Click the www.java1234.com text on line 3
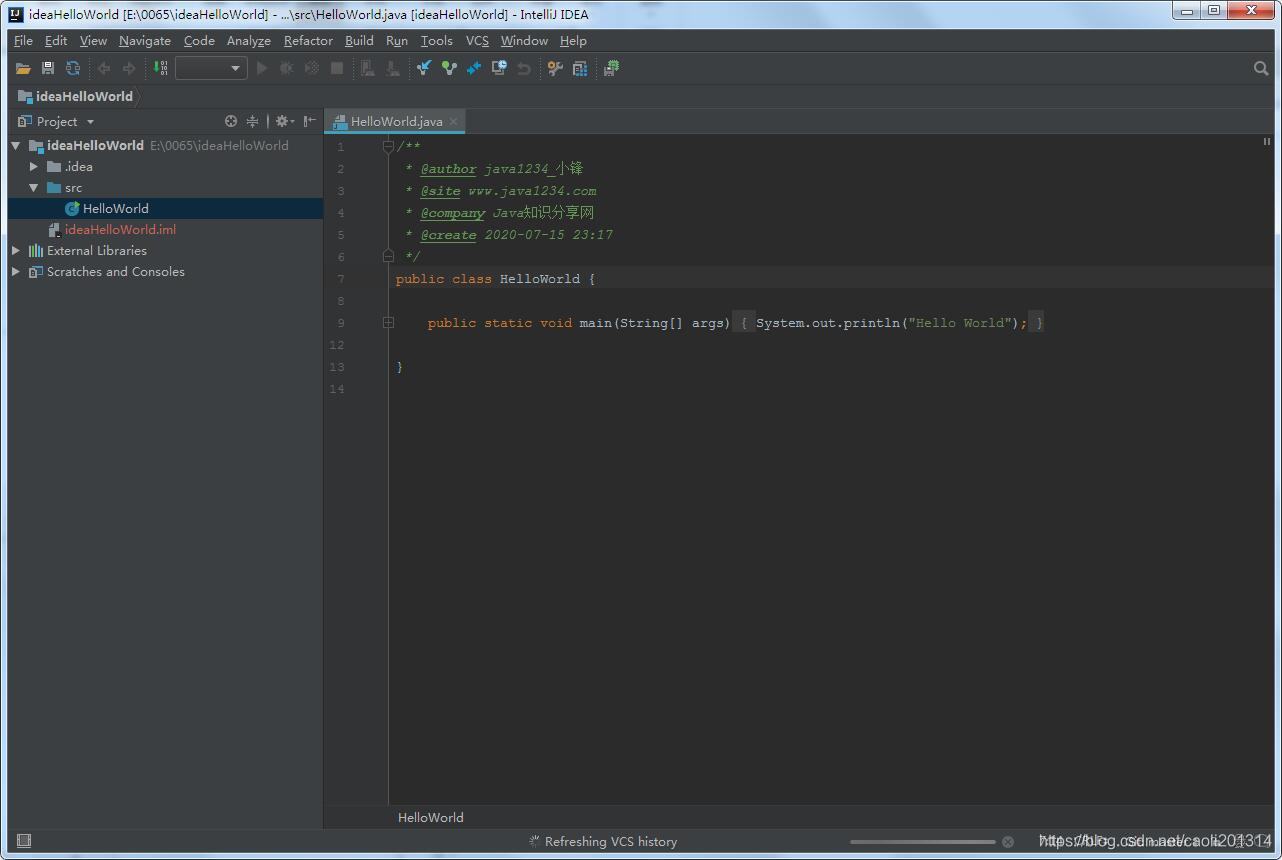The width and height of the screenshot is (1282, 860). [x=532, y=191]
